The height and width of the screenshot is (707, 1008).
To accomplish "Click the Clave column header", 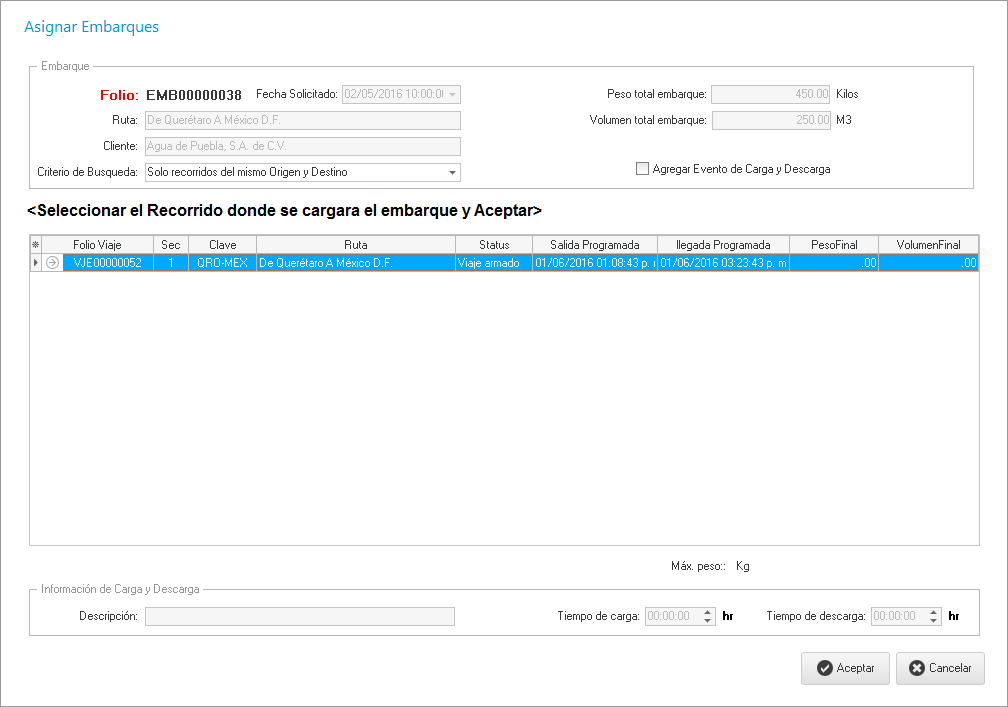I will coord(222,245).
